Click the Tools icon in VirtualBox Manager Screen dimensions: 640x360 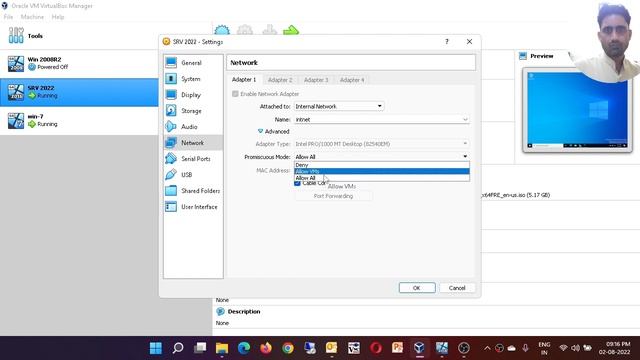[x=16, y=36]
